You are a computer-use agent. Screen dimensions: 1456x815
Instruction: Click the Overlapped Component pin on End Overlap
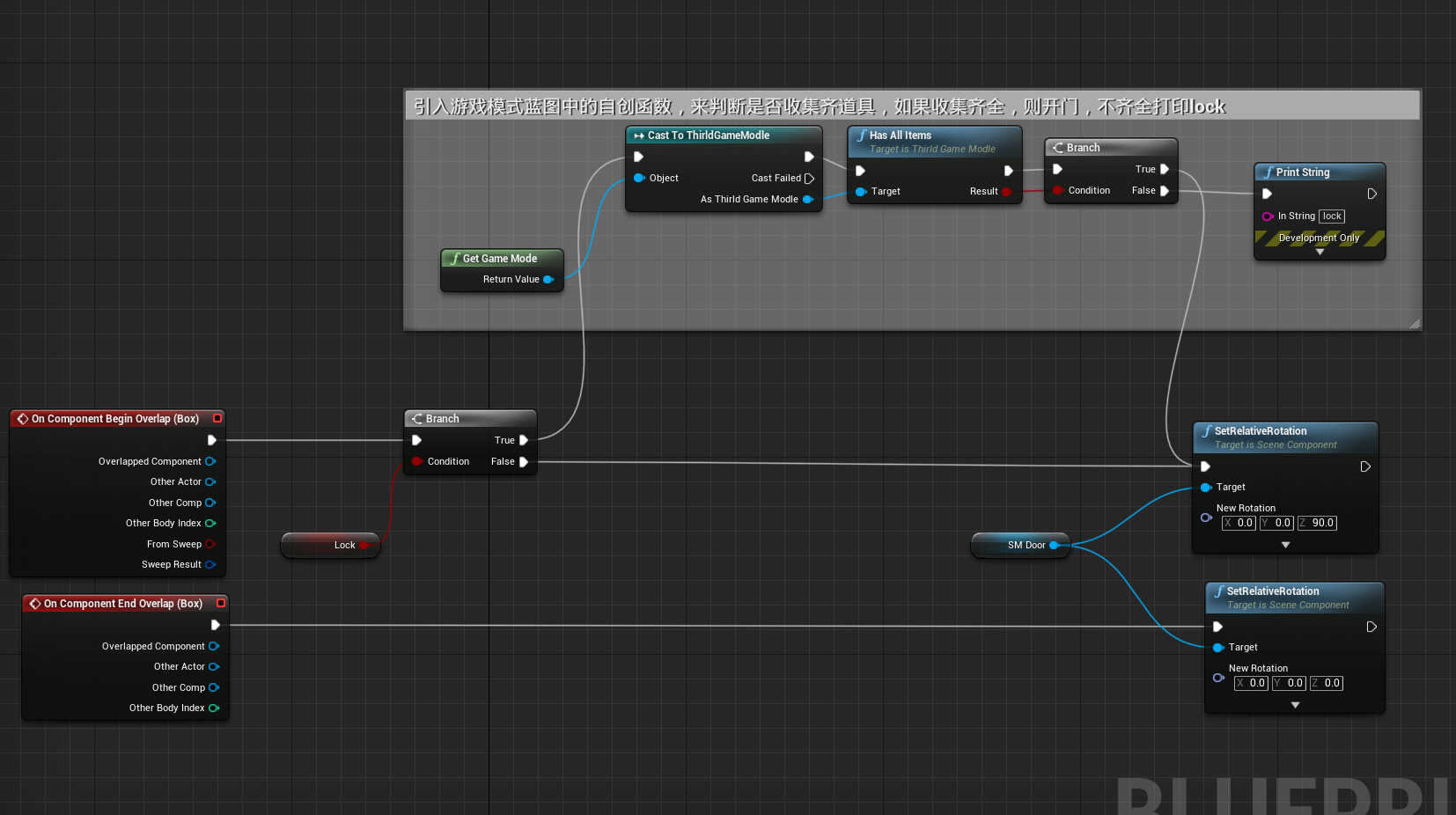coord(214,646)
